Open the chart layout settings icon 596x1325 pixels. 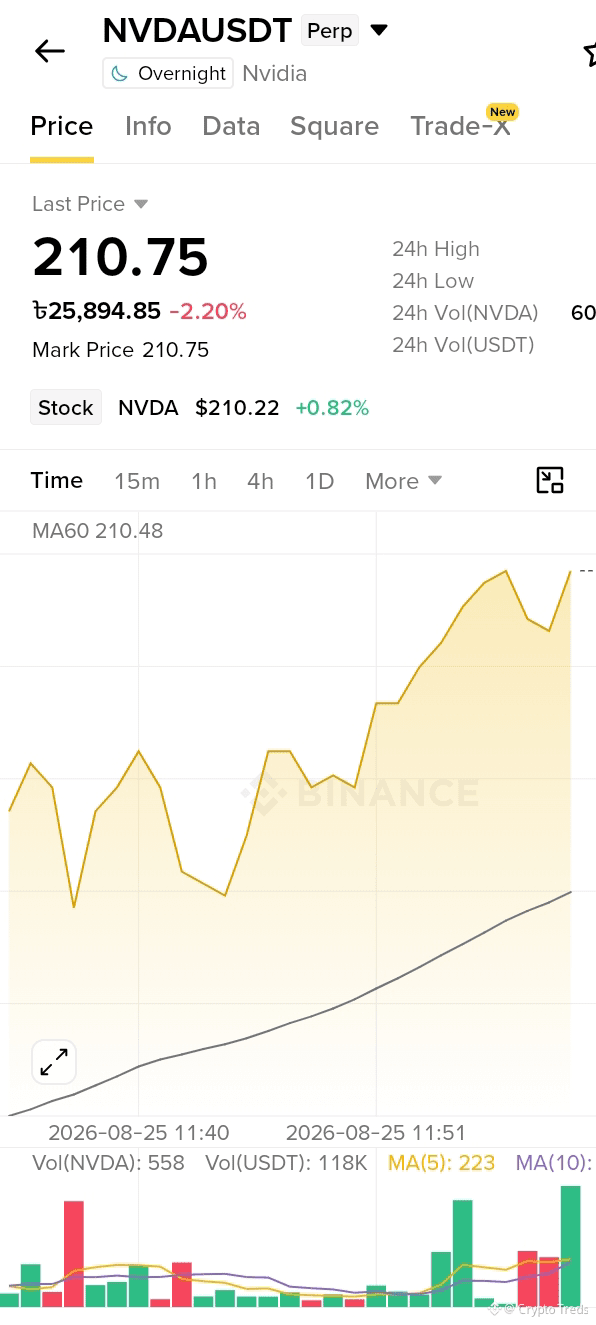tap(550, 481)
